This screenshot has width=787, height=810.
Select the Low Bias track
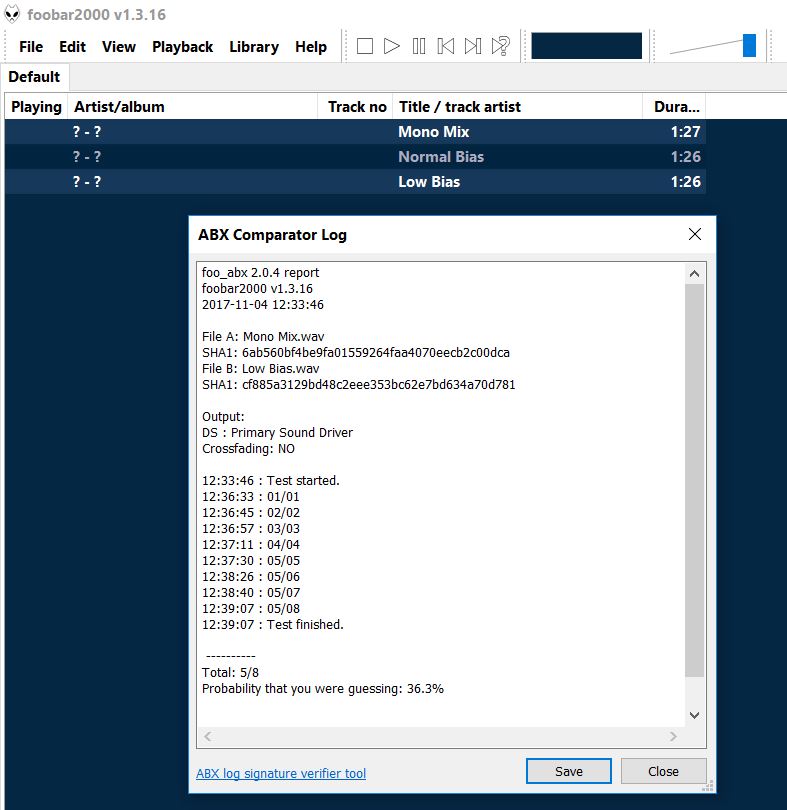click(356, 182)
